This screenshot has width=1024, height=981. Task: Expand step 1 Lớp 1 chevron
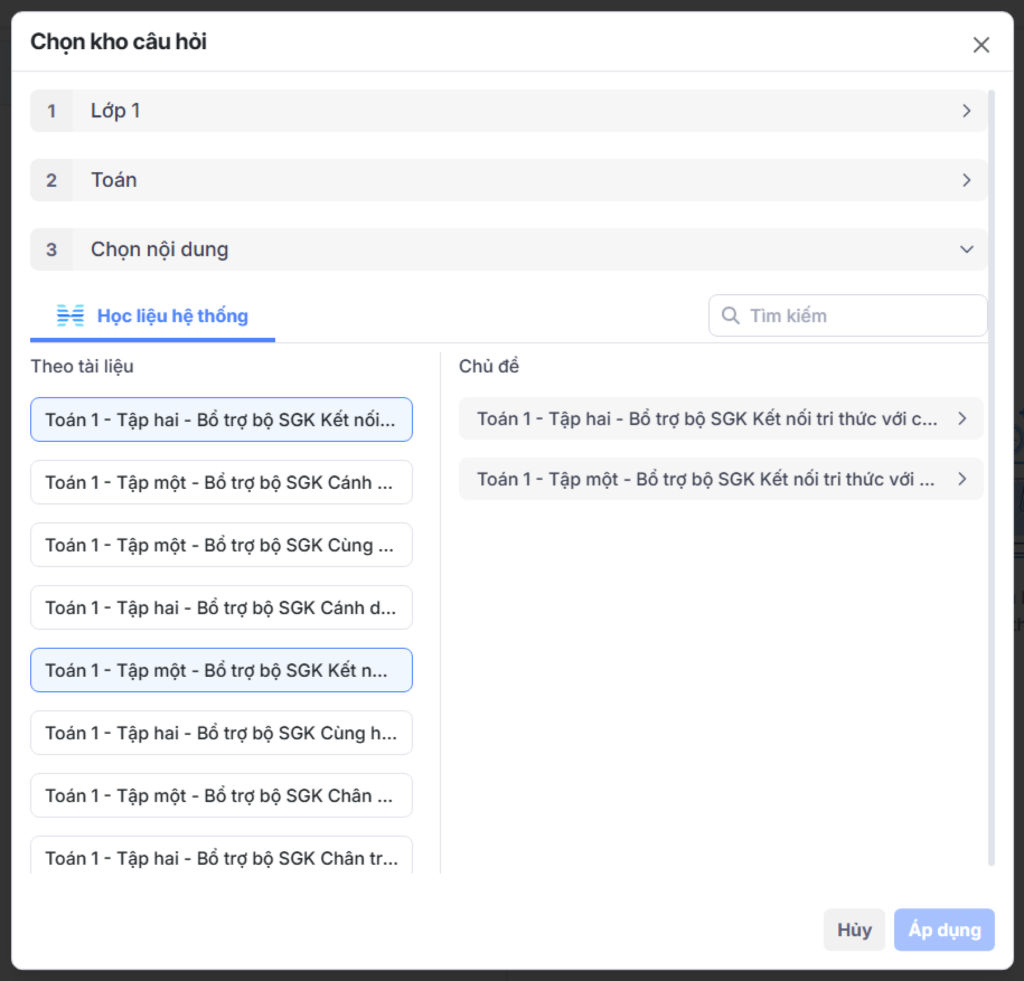click(966, 111)
